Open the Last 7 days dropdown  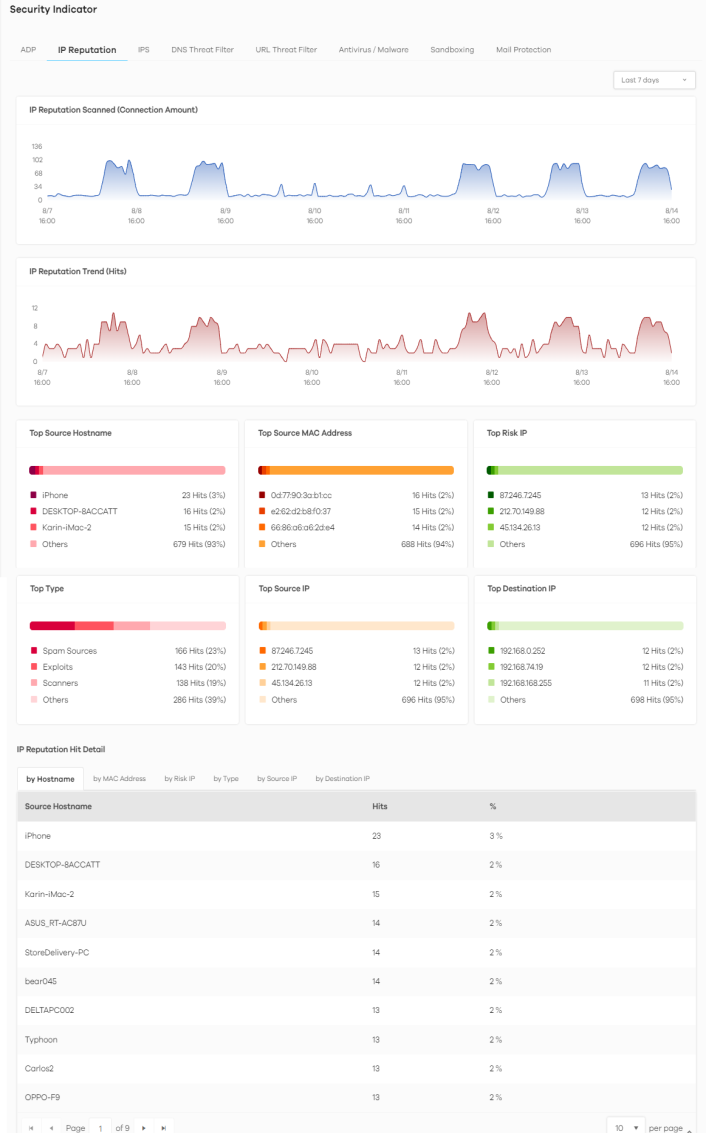[x=654, y=80]
